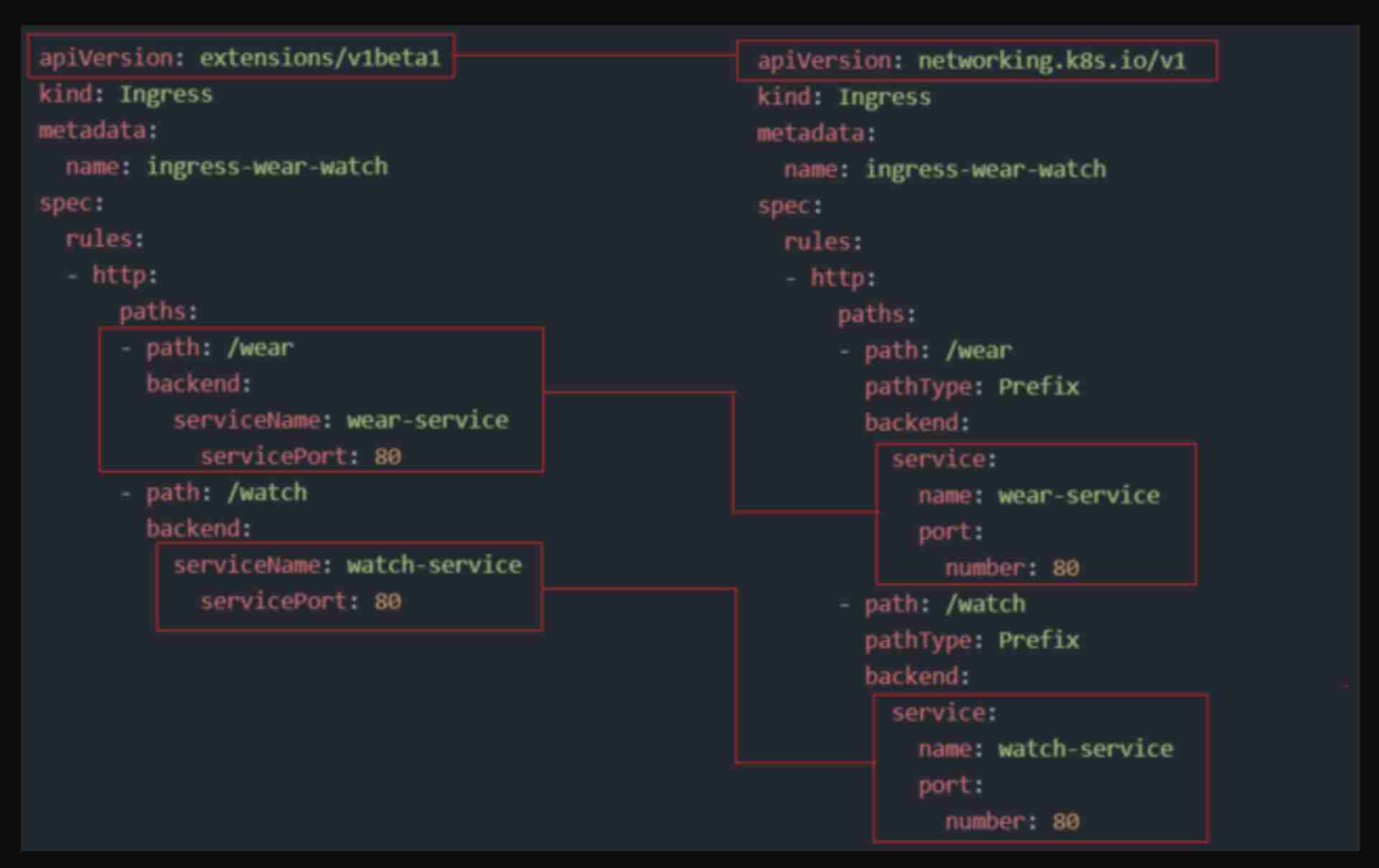Click 'rules:' in the networking.k8s.io/v1 manifest
The width and height of the screenshot is (1379, 868).
coord(823,241)
